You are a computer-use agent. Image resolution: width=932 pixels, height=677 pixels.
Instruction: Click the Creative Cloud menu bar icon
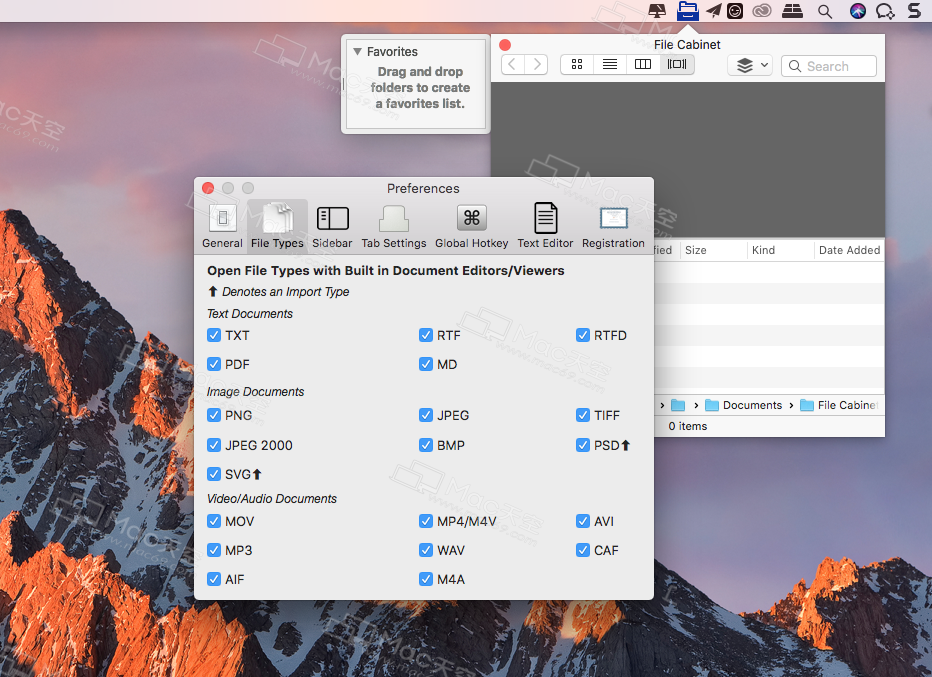tap(761, 11)
